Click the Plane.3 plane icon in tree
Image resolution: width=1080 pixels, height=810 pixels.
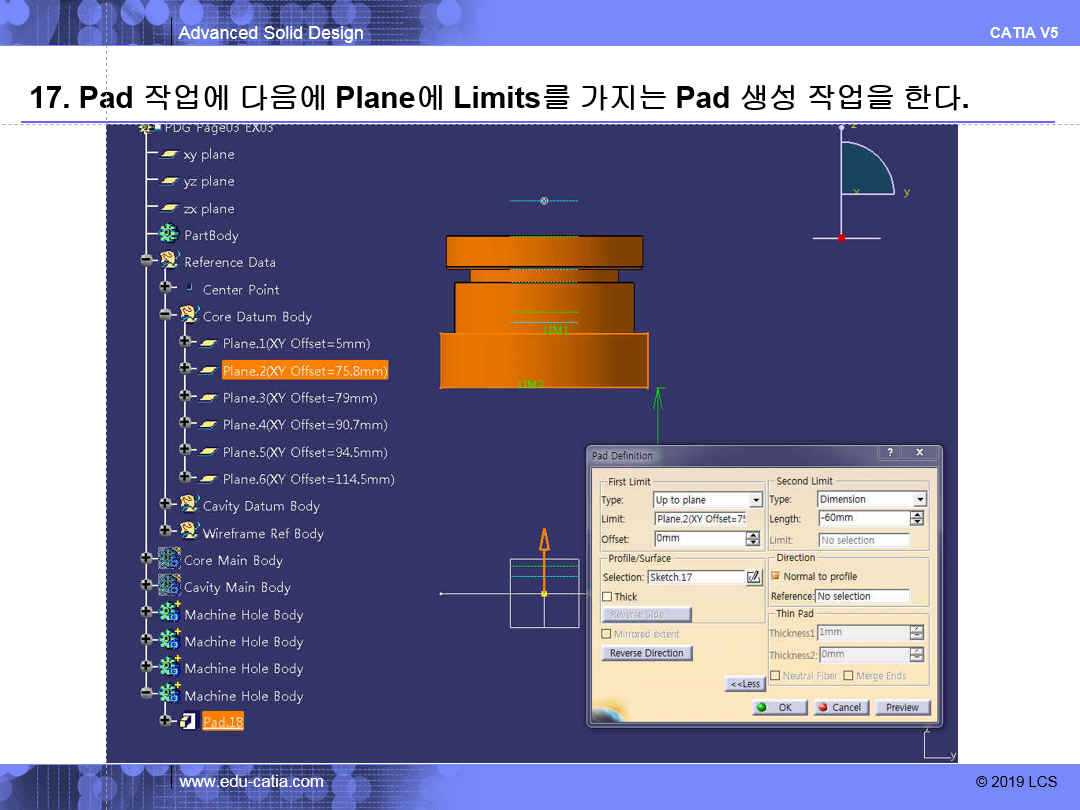208,398
